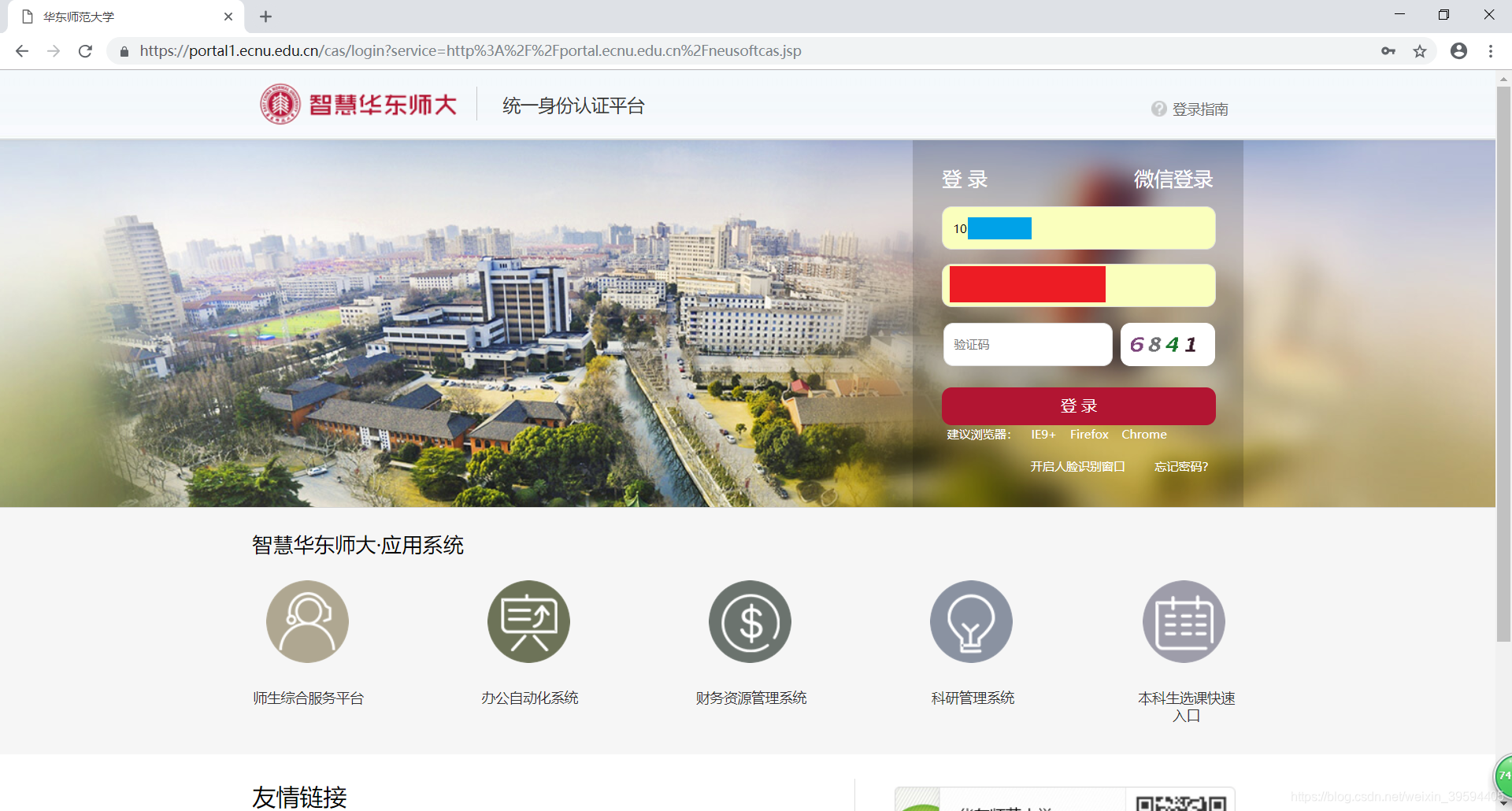Click the username input field

click(1079, 228)
